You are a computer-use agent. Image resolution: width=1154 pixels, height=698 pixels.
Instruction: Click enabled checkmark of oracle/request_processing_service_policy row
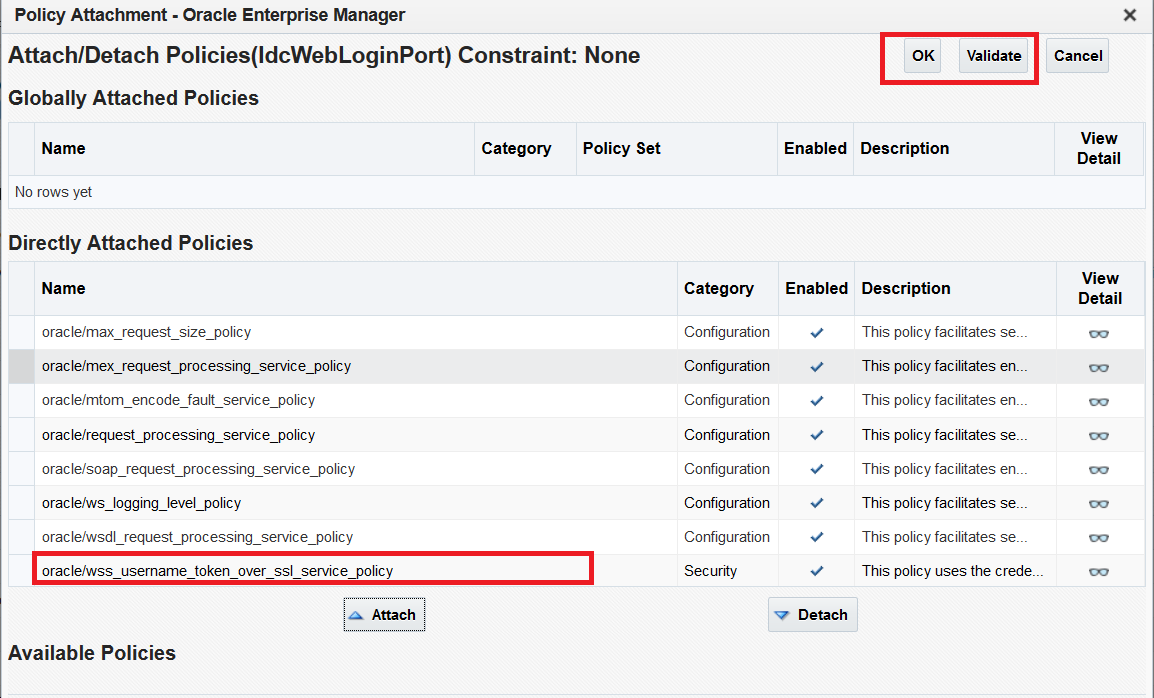[816, 435]
